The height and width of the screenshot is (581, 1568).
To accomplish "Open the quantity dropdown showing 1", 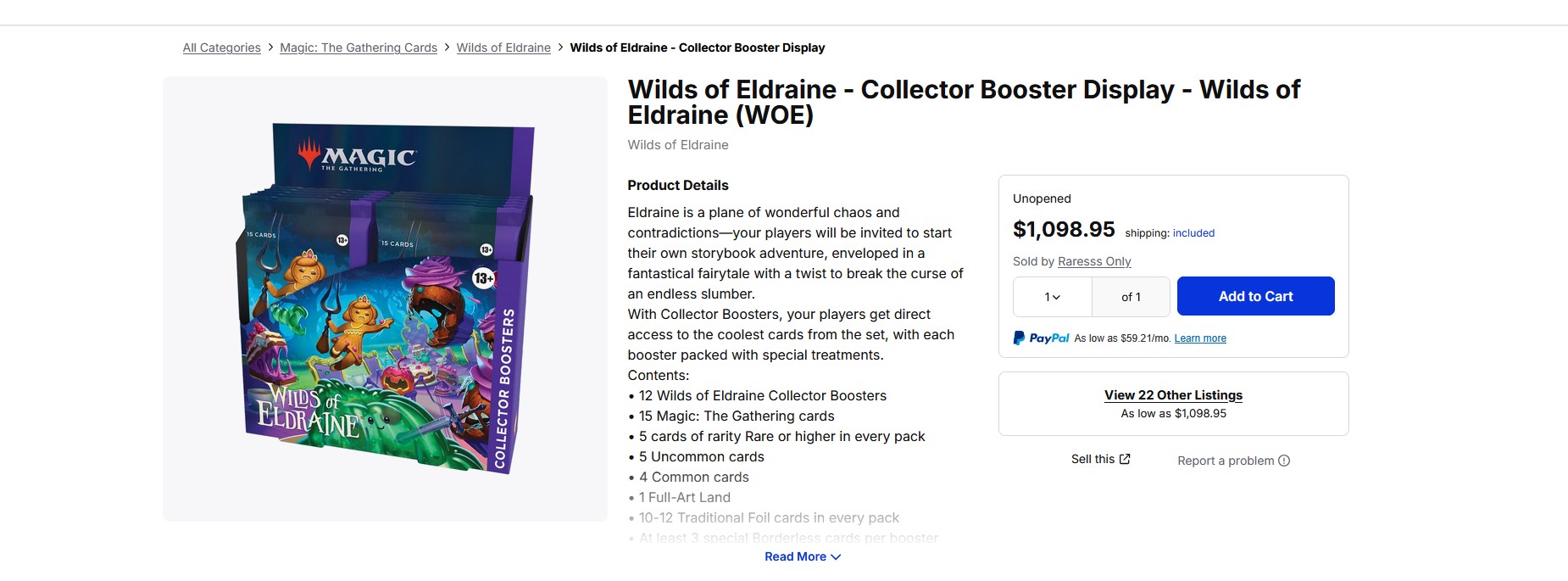I will click(1053, 297).
